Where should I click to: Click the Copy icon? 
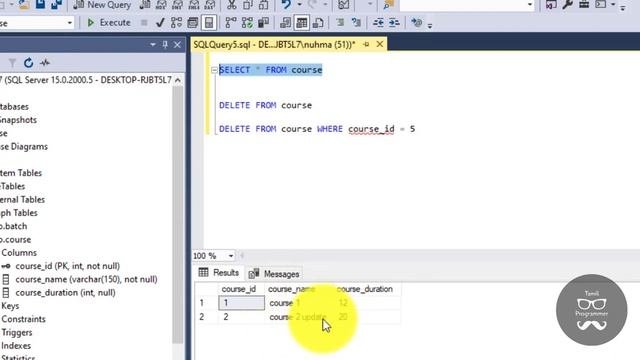coord(248,5)
